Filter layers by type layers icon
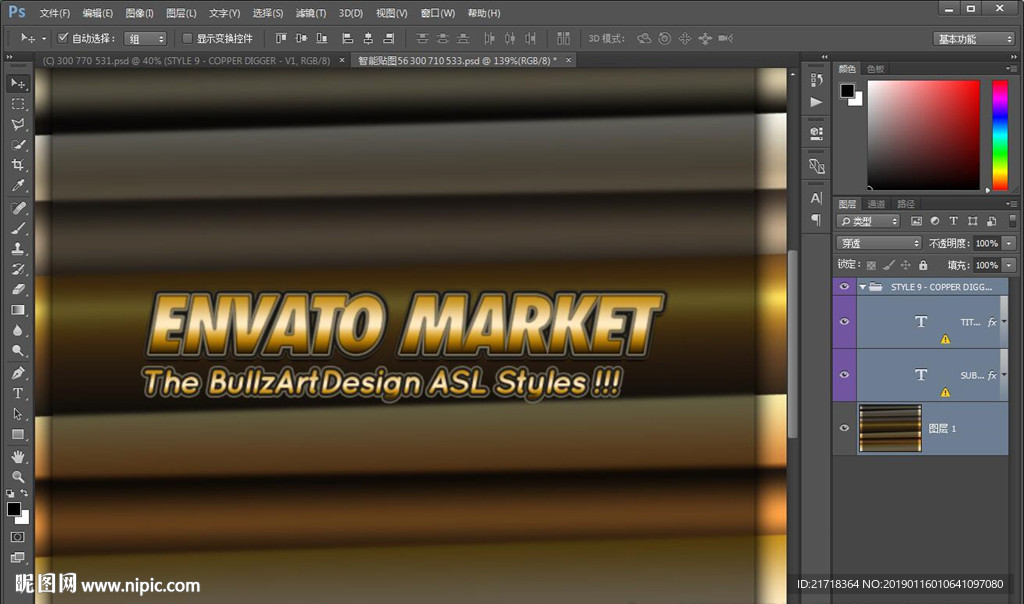The width and height of the screenshot is (1024, 604). click(x=953, y=221)
